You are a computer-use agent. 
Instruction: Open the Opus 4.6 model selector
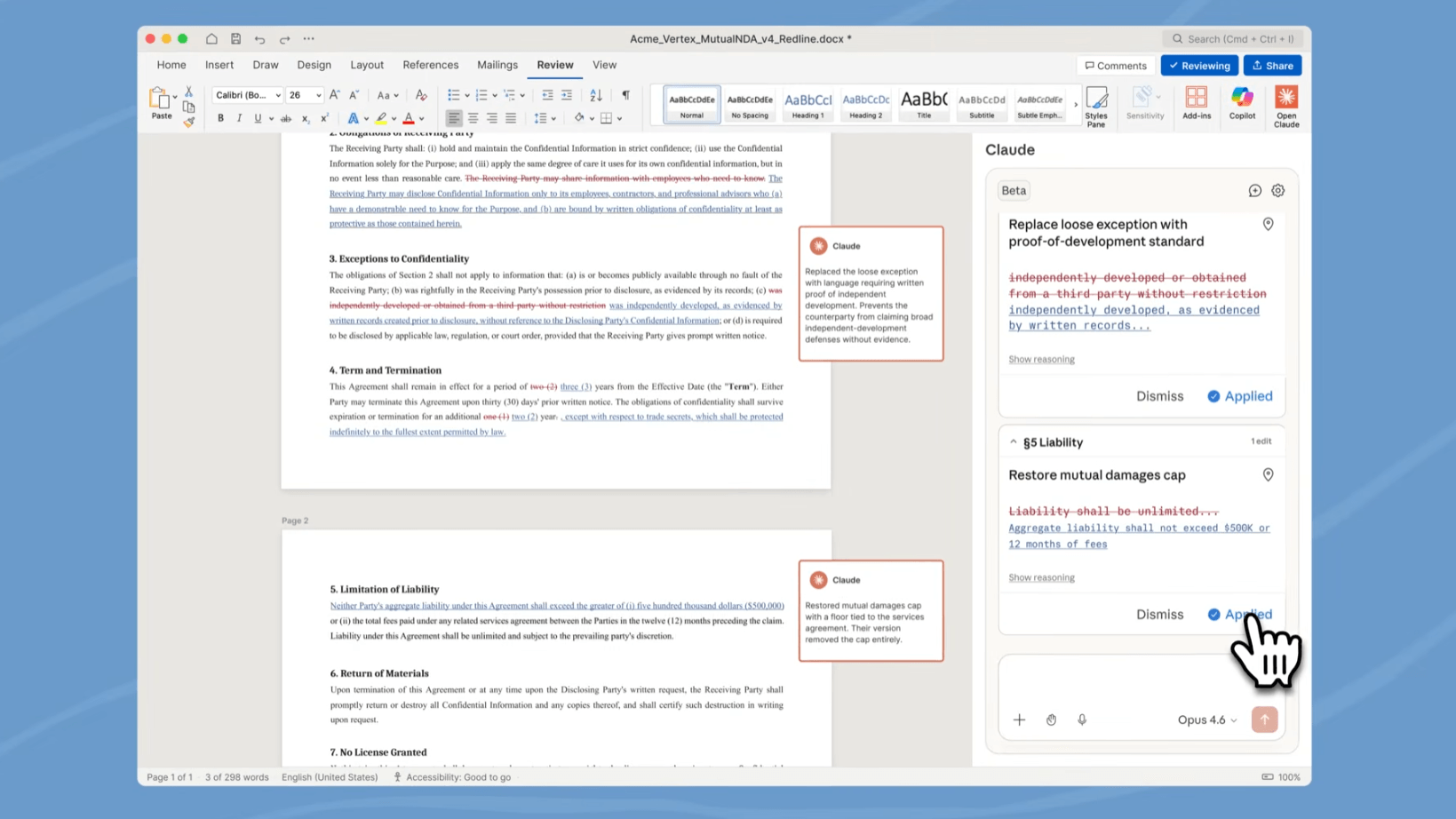point(1205,720)
